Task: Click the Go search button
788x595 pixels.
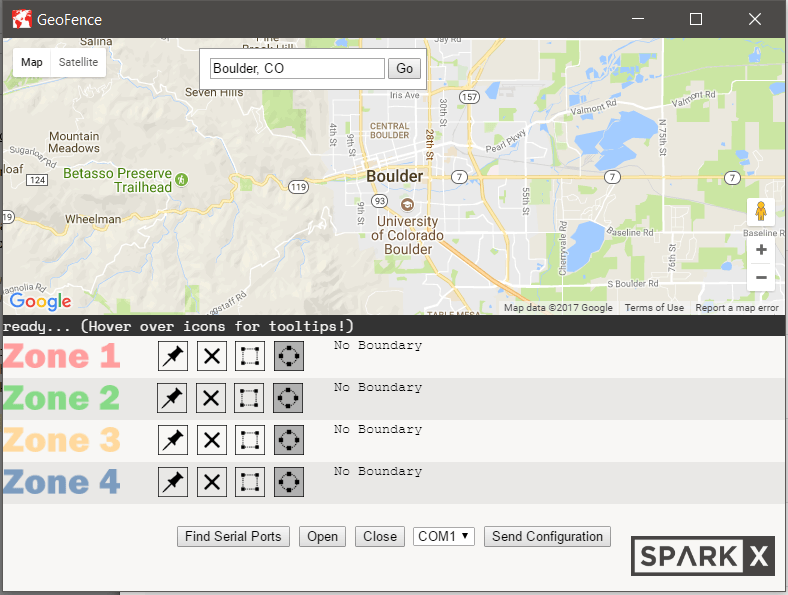Action: coord(404,68)
